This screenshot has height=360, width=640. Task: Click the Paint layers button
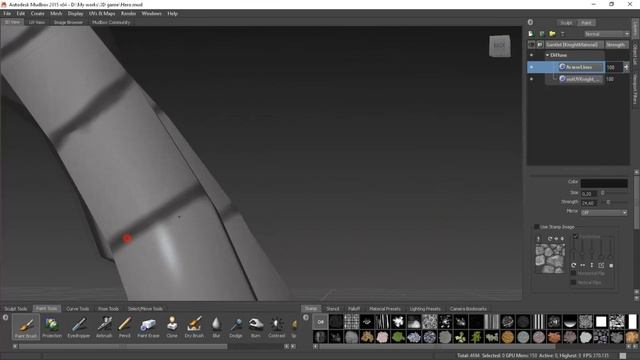[586, 22]
